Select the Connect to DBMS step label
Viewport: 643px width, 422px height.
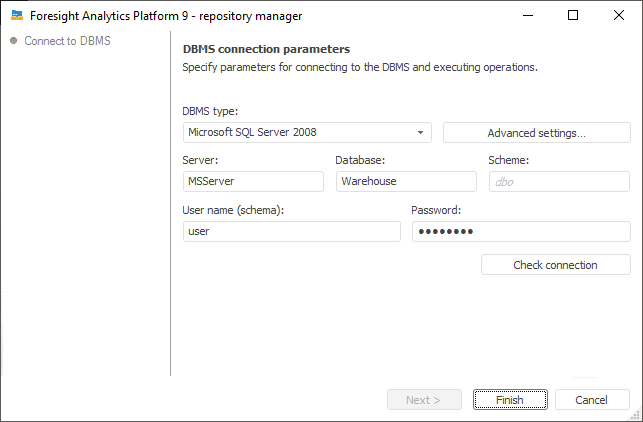[x=67, y=41]
